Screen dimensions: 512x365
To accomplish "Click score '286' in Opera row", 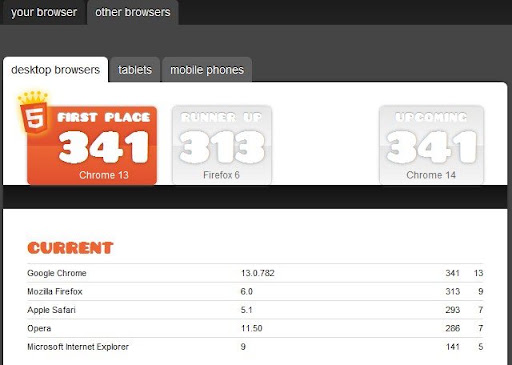I will click(452, 328).
